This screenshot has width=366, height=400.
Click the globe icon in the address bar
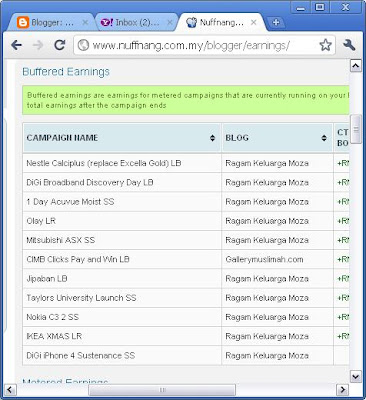click(83, 45)
